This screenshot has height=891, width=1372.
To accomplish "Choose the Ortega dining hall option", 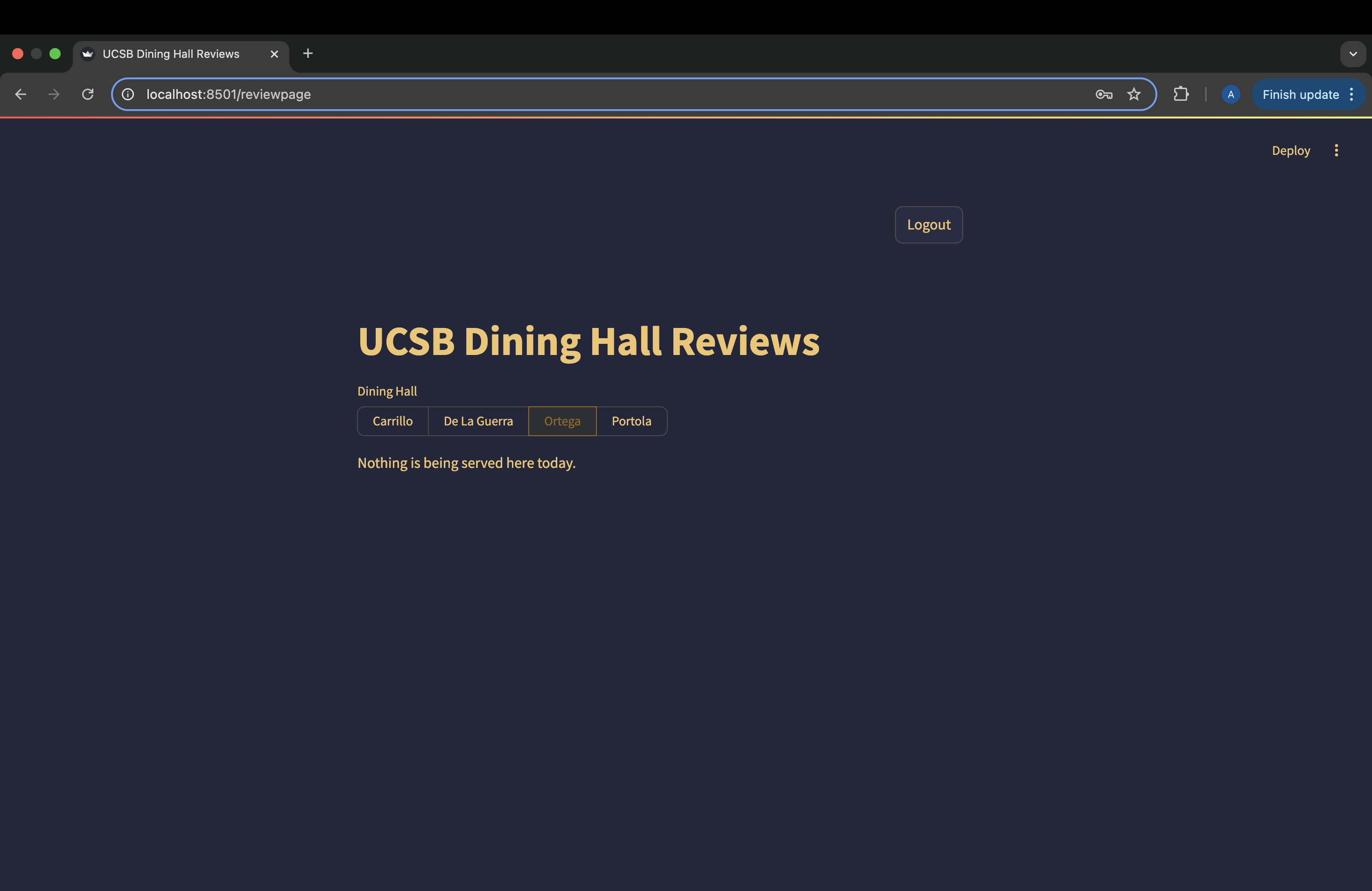I will coord(562,421).
